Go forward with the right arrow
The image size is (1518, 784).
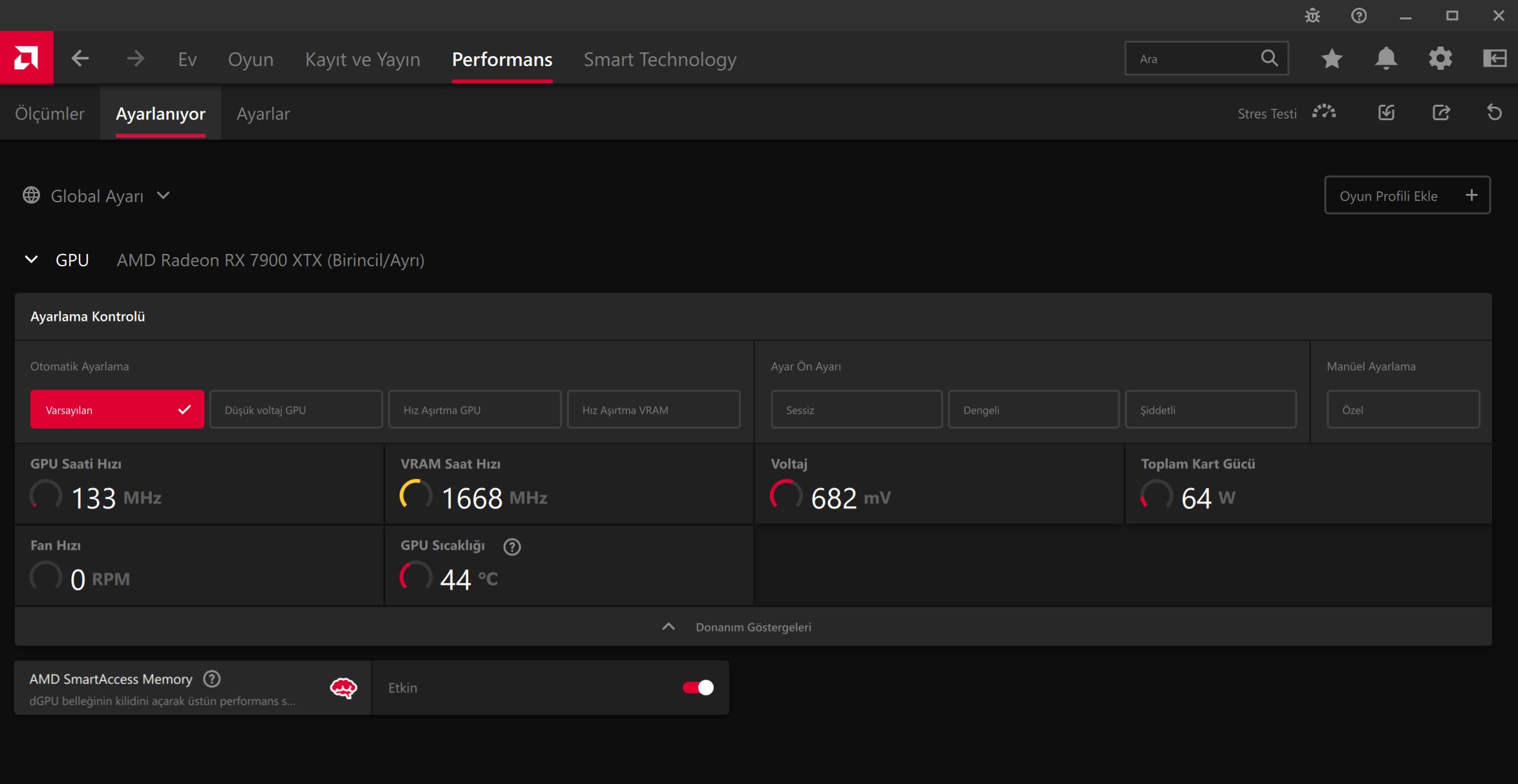[135, 59]
